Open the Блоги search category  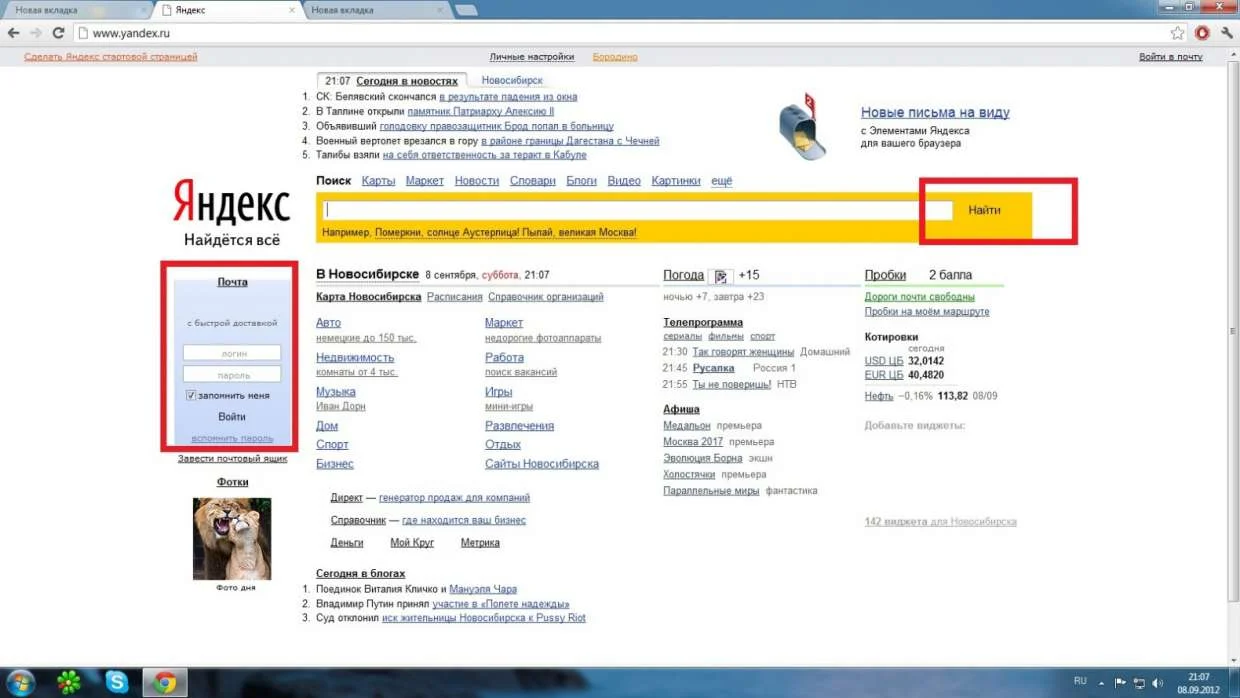581,181
